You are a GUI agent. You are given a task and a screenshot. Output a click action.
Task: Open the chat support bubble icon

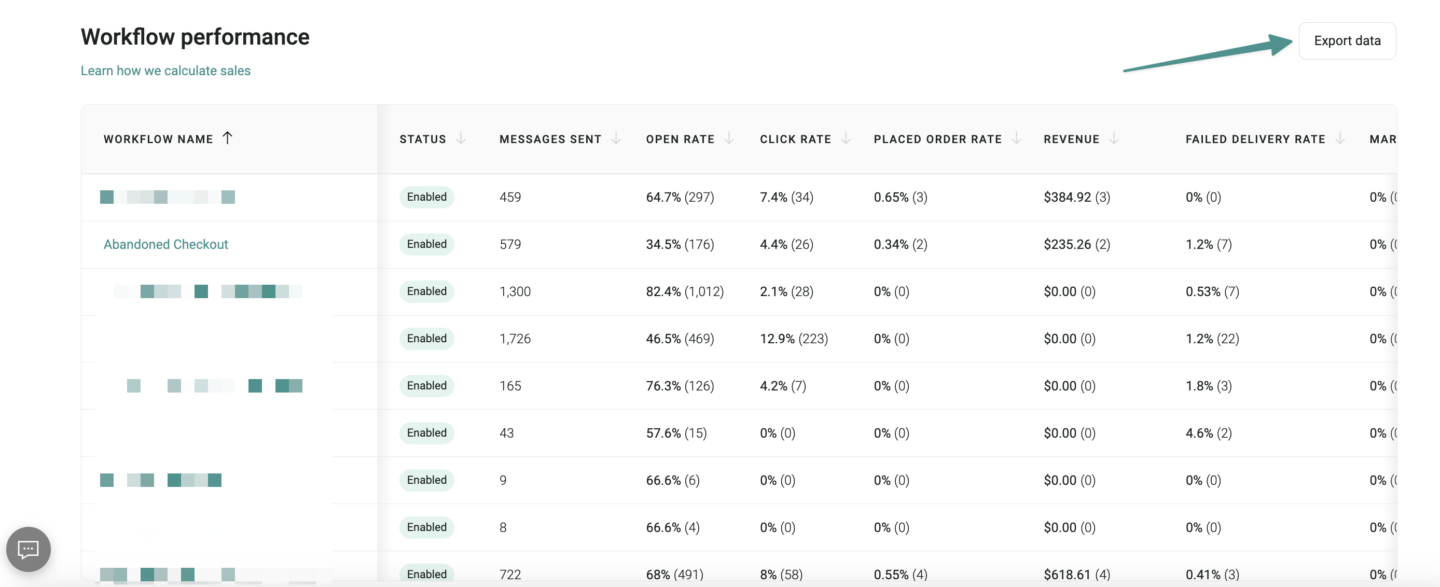tap(28, 549)
